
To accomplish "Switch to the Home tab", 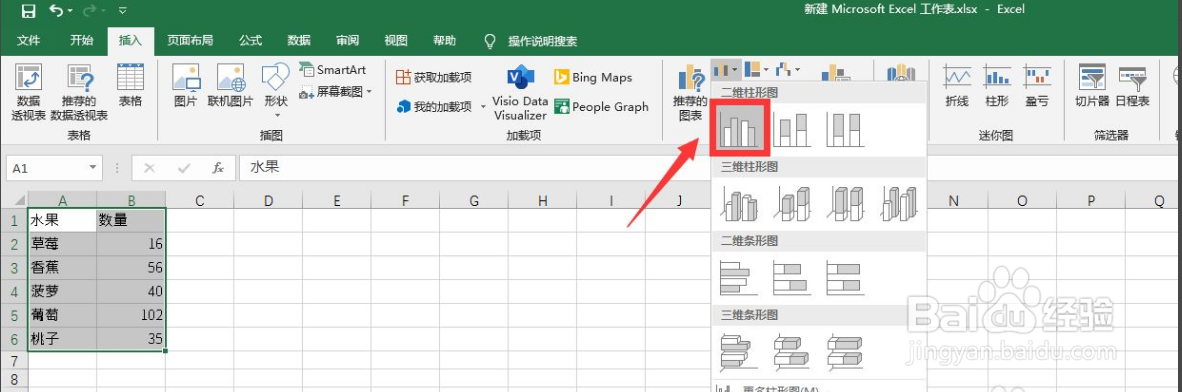I will 81,41.
